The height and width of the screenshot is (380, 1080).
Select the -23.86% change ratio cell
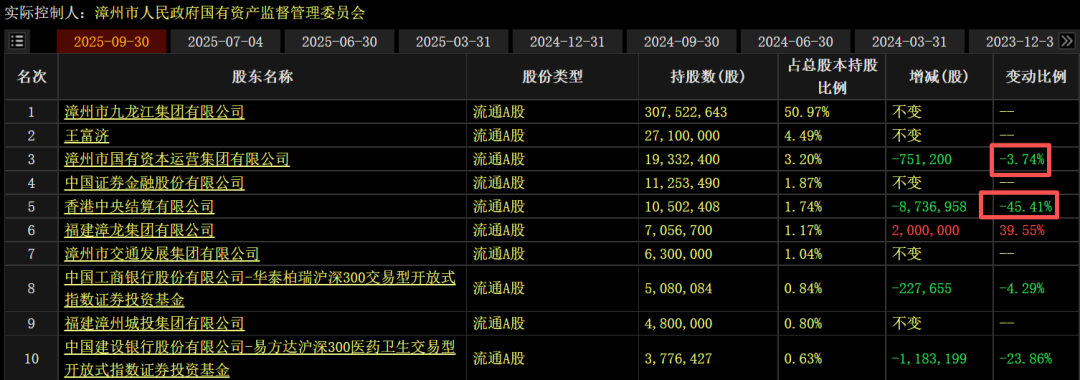pyautogui.click(x=1025, y=358)
